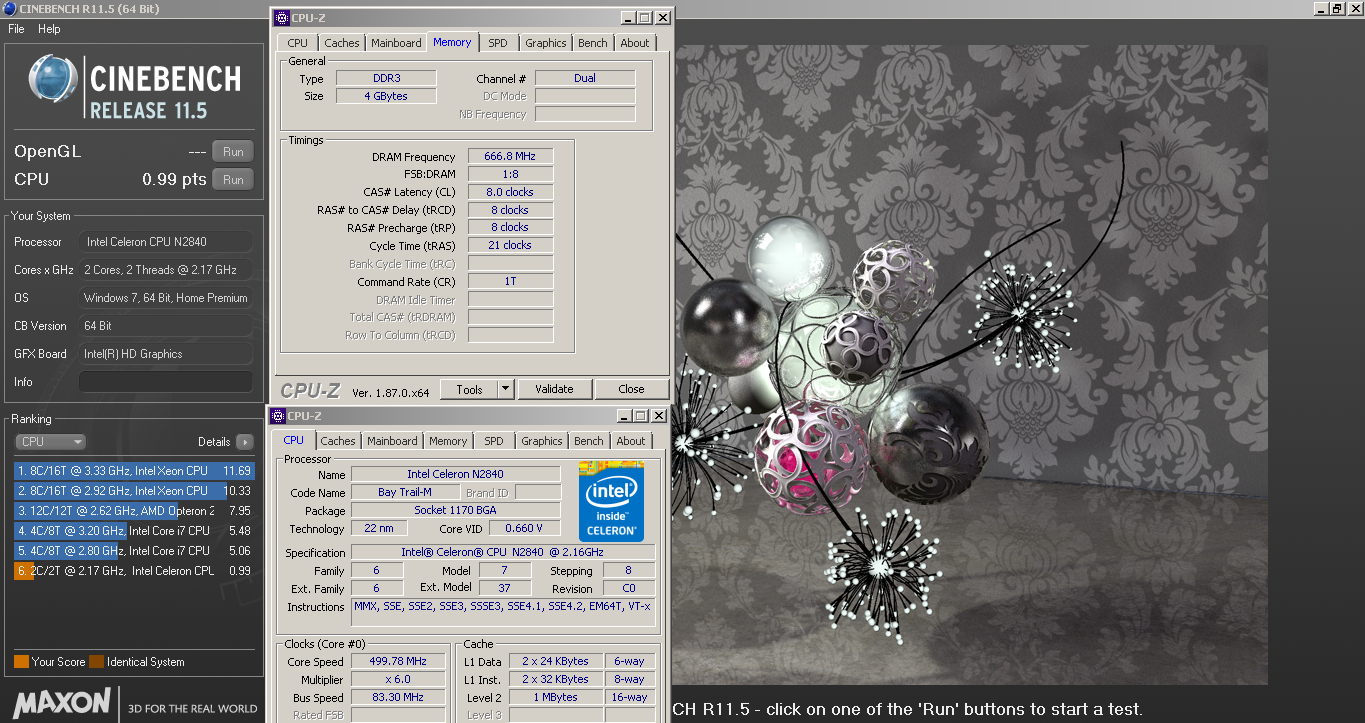Switch to Graphics tab in upper CPU-Z window

[546, 43]
